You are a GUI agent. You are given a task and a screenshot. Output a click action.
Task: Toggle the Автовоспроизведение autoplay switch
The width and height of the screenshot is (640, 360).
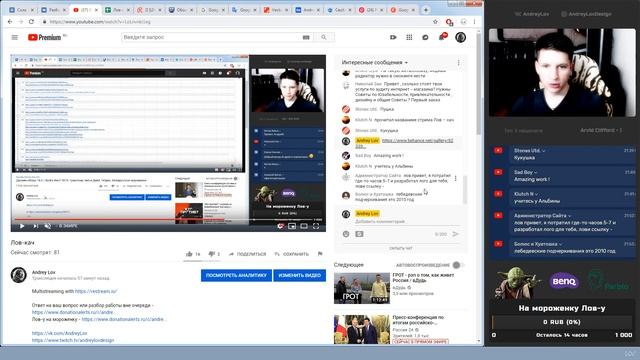(x=457, y=265)
